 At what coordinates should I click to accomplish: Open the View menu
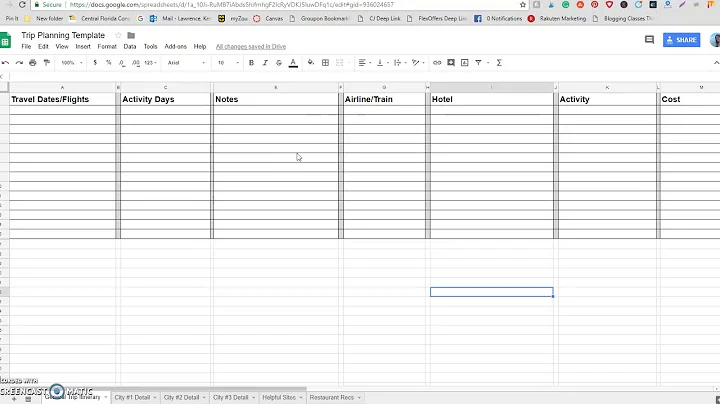pos(62,46)
